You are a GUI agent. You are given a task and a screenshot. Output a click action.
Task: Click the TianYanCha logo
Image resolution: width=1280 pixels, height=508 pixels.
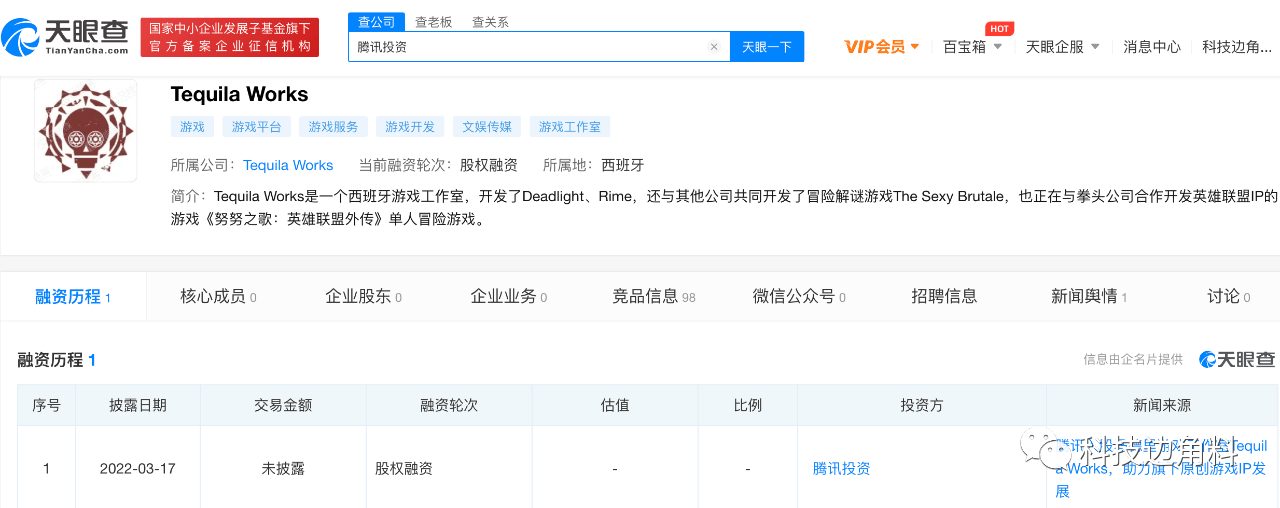pos(65,37)
